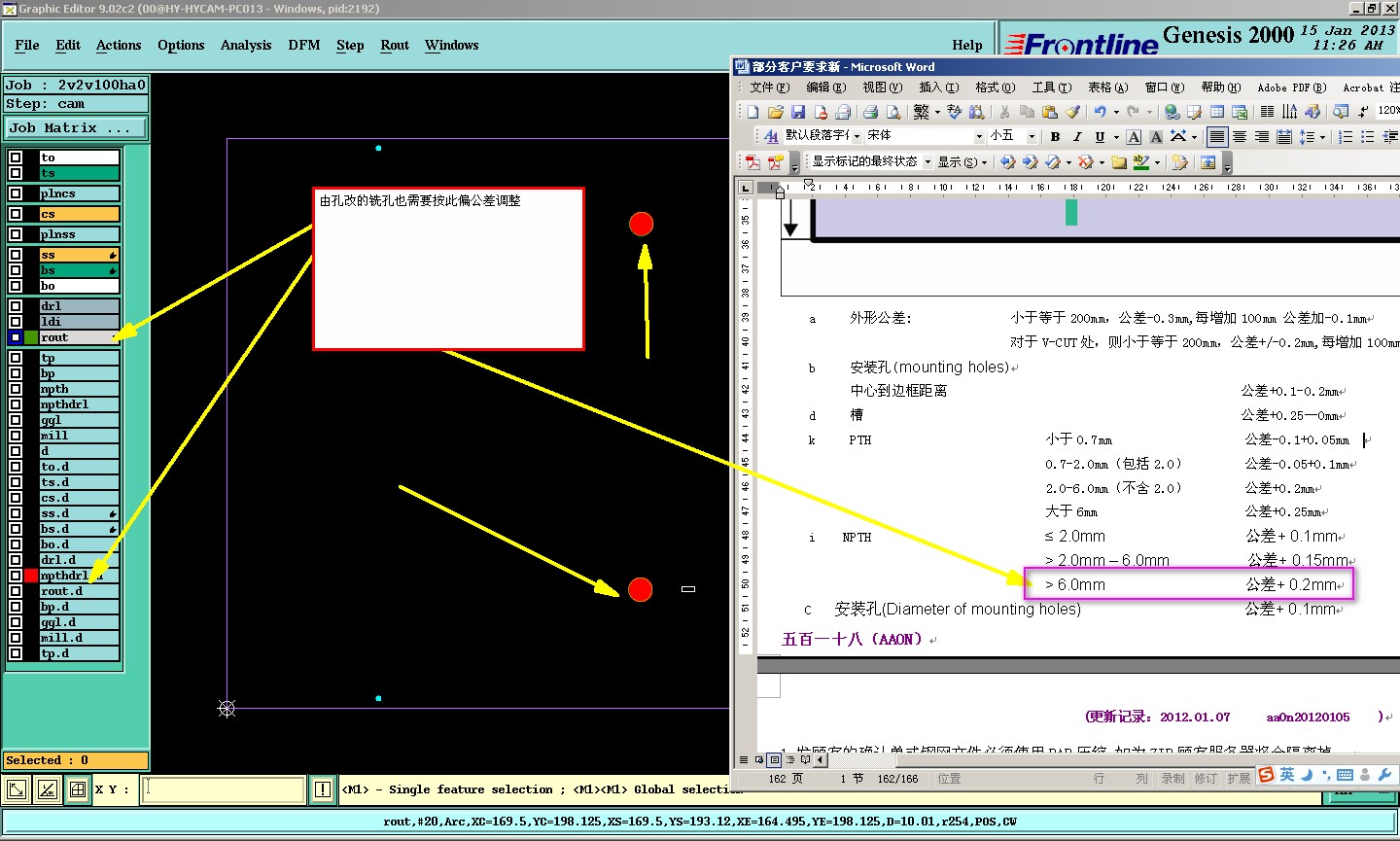Select the Format Painter brush
Image resolution: width=1400 pixels, height=841 pixels.
pyautogui.click(x=1072, y=112)
